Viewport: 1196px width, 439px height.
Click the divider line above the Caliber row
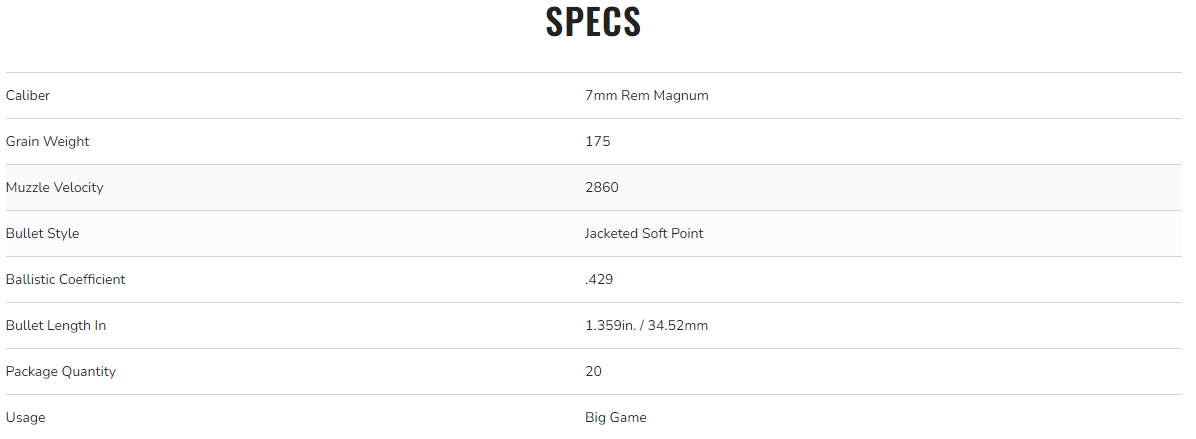593,72
